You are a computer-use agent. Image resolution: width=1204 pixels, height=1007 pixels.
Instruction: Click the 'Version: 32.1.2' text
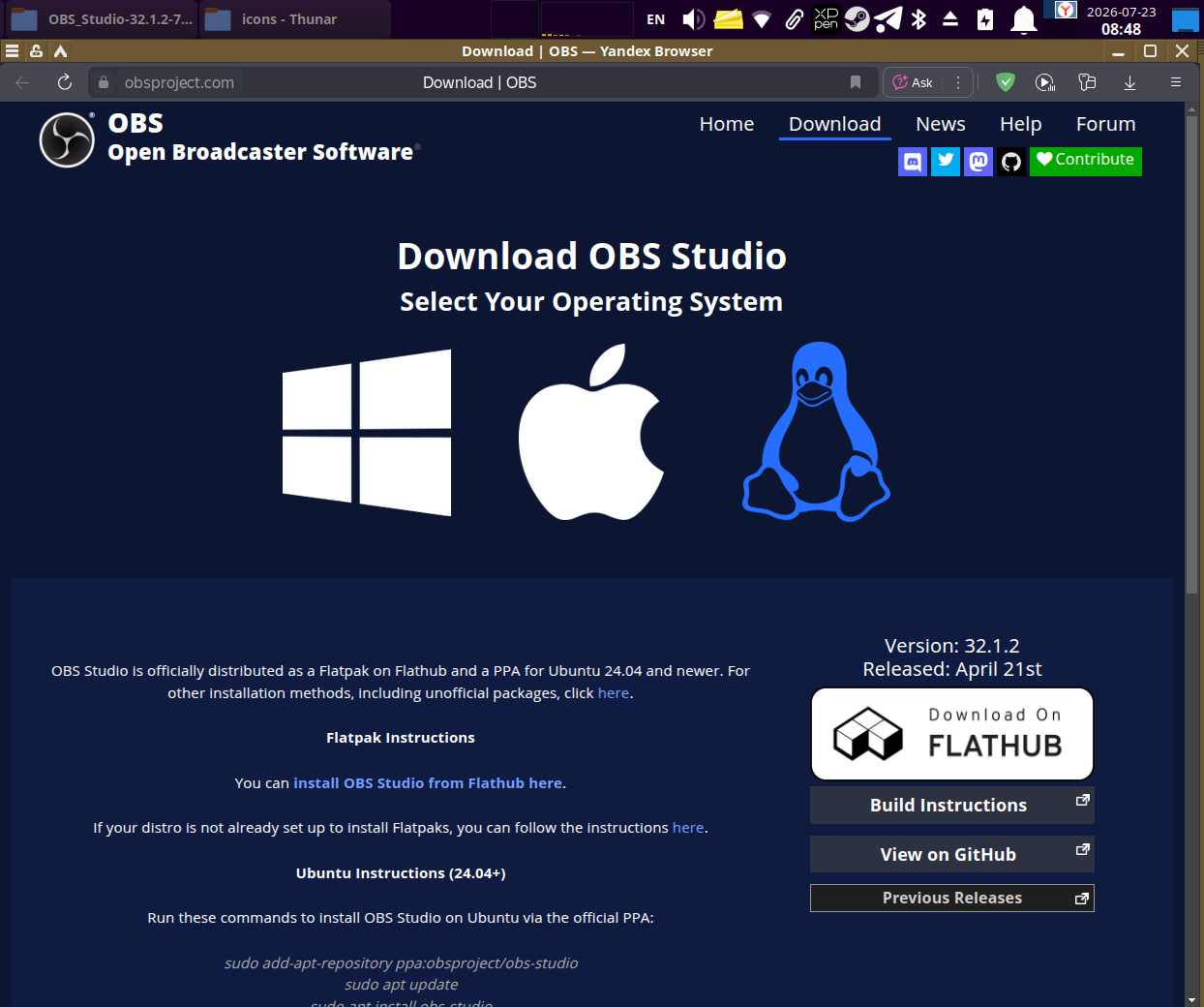click(952, 646)
